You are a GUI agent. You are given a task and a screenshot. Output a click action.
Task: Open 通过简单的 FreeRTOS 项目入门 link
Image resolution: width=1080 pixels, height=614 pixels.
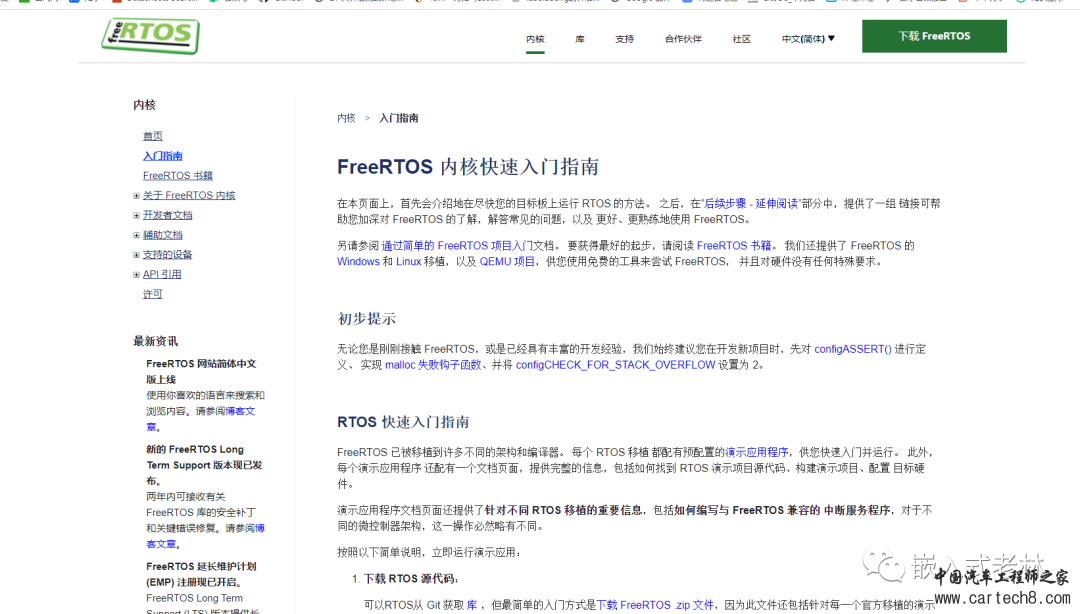coord(457,245)
